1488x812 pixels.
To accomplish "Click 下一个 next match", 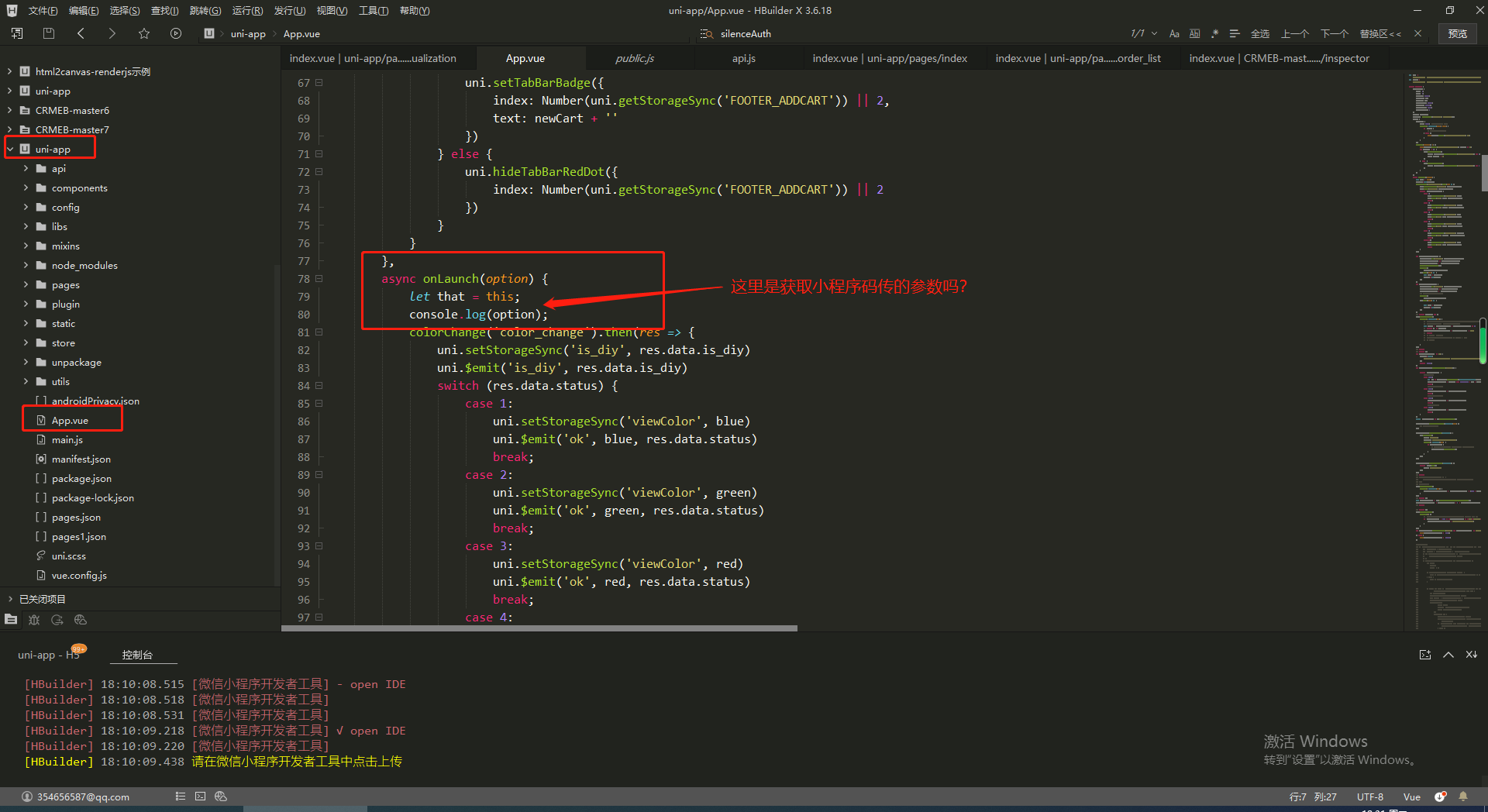I will (1335, 33).
